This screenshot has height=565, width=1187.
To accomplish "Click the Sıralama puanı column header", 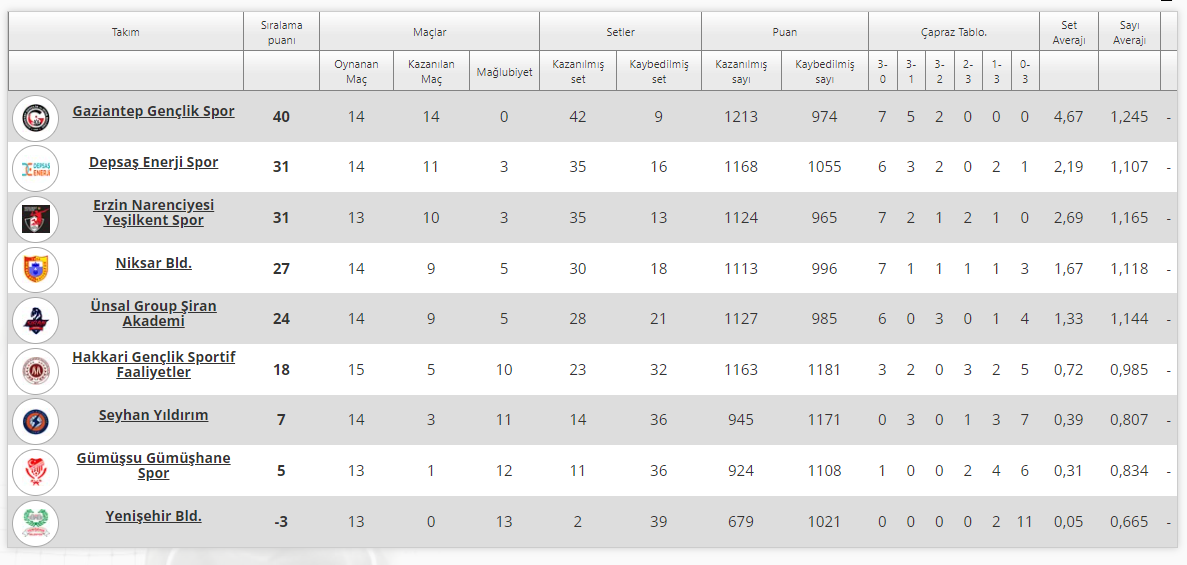I will tap(281, 32).
